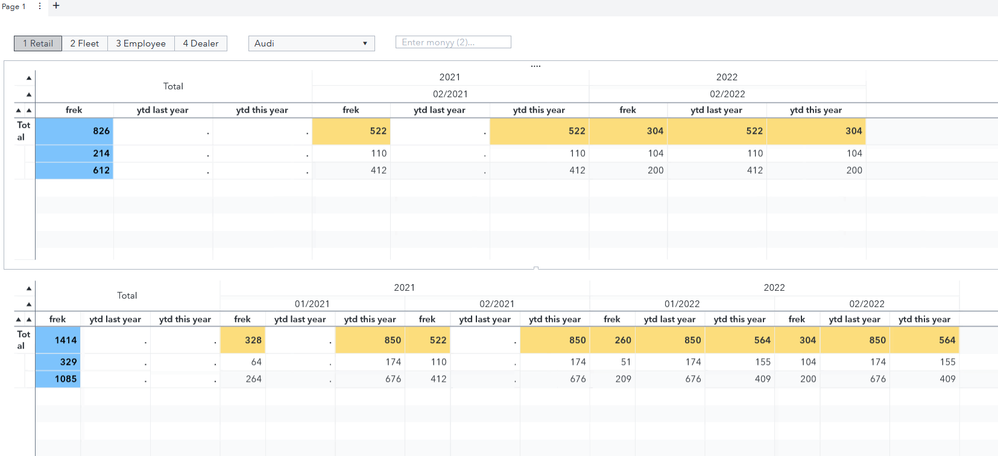Select the 1 Retail button
Screen dimensions: 998x456
tap(38, 43)
